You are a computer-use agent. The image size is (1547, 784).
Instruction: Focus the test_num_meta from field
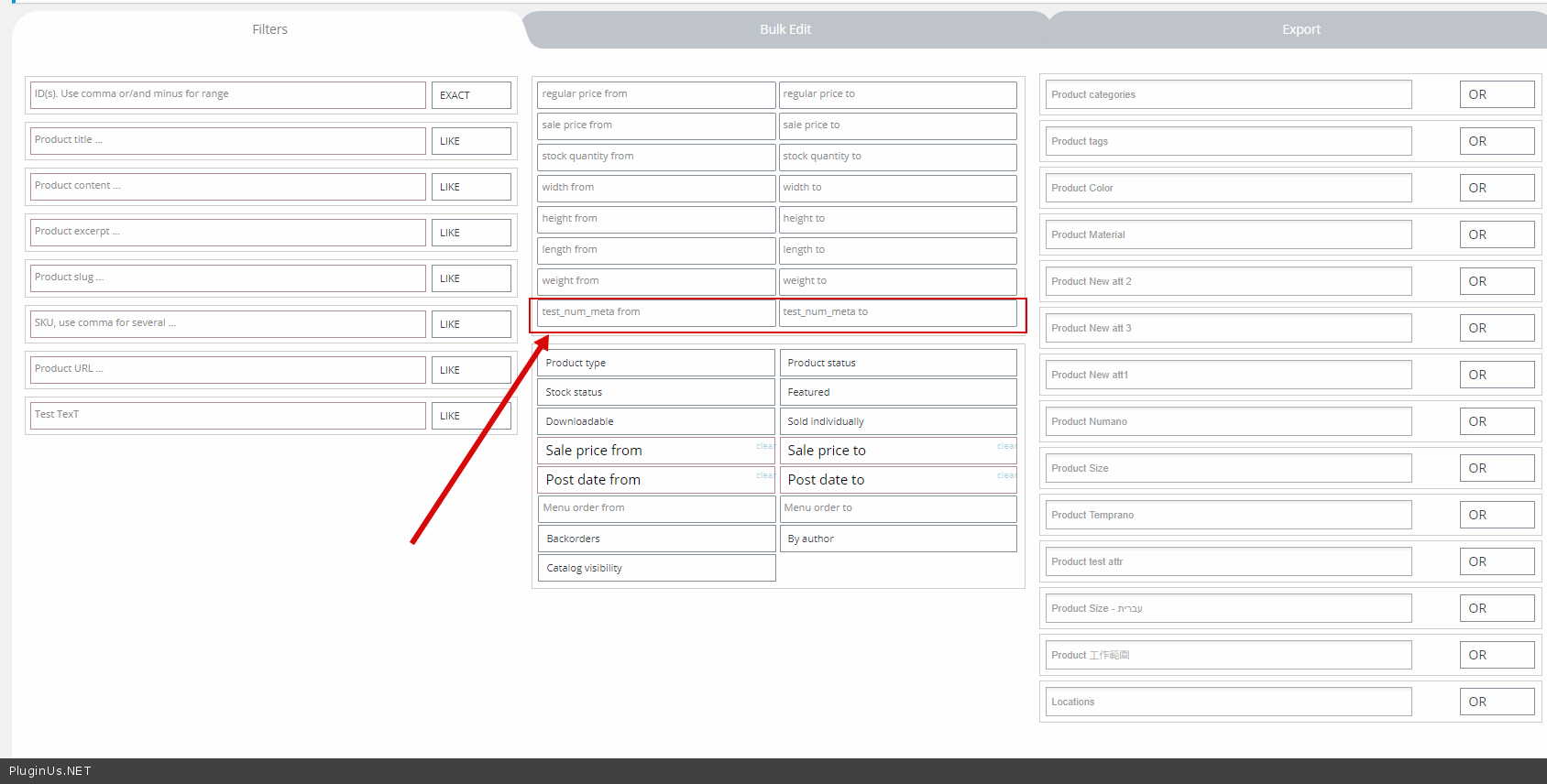pyautogui.click(x=655, y=312)
